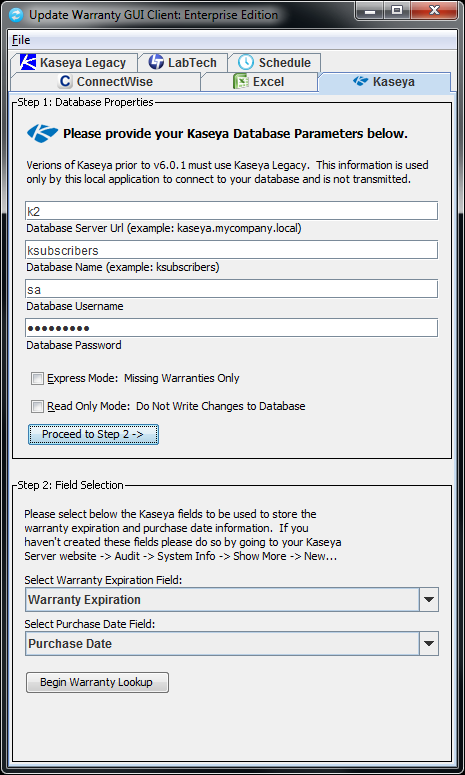Click the app refresh icon in title bar

(x=16, y=15)
